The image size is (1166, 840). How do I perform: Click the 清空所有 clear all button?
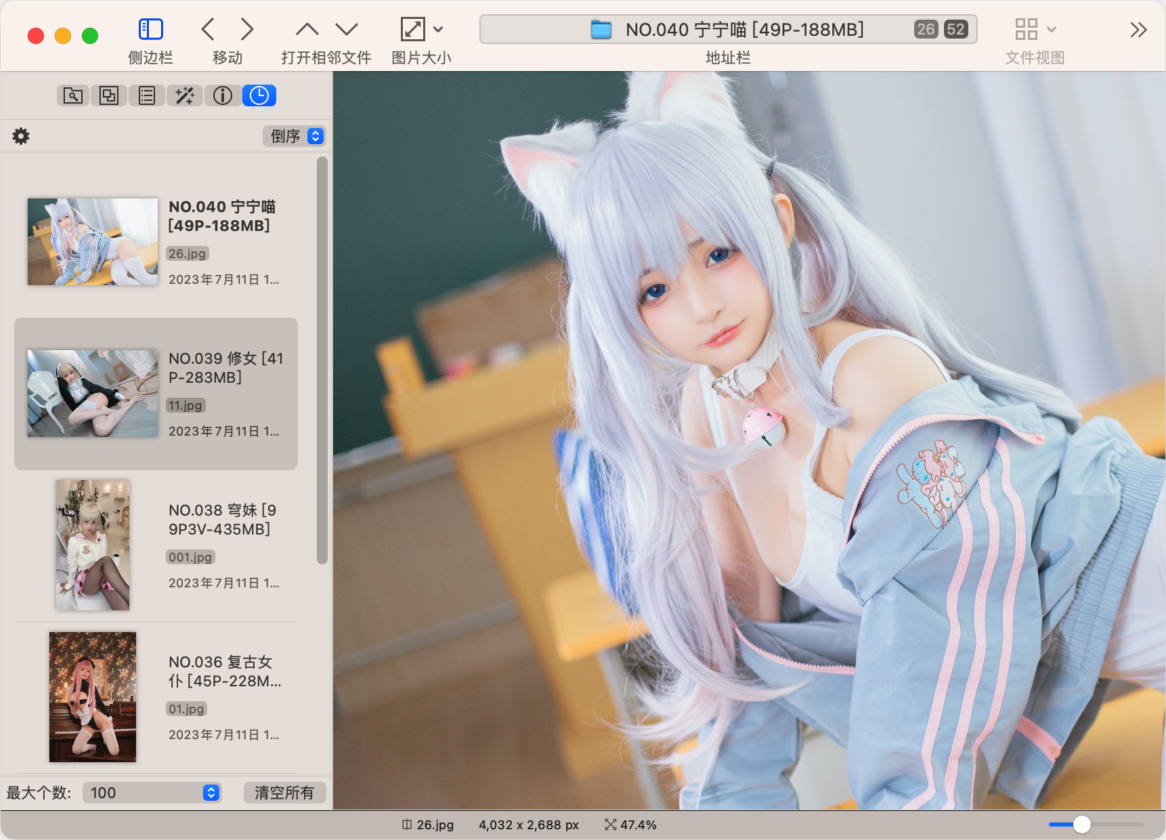tap(284, 793)
